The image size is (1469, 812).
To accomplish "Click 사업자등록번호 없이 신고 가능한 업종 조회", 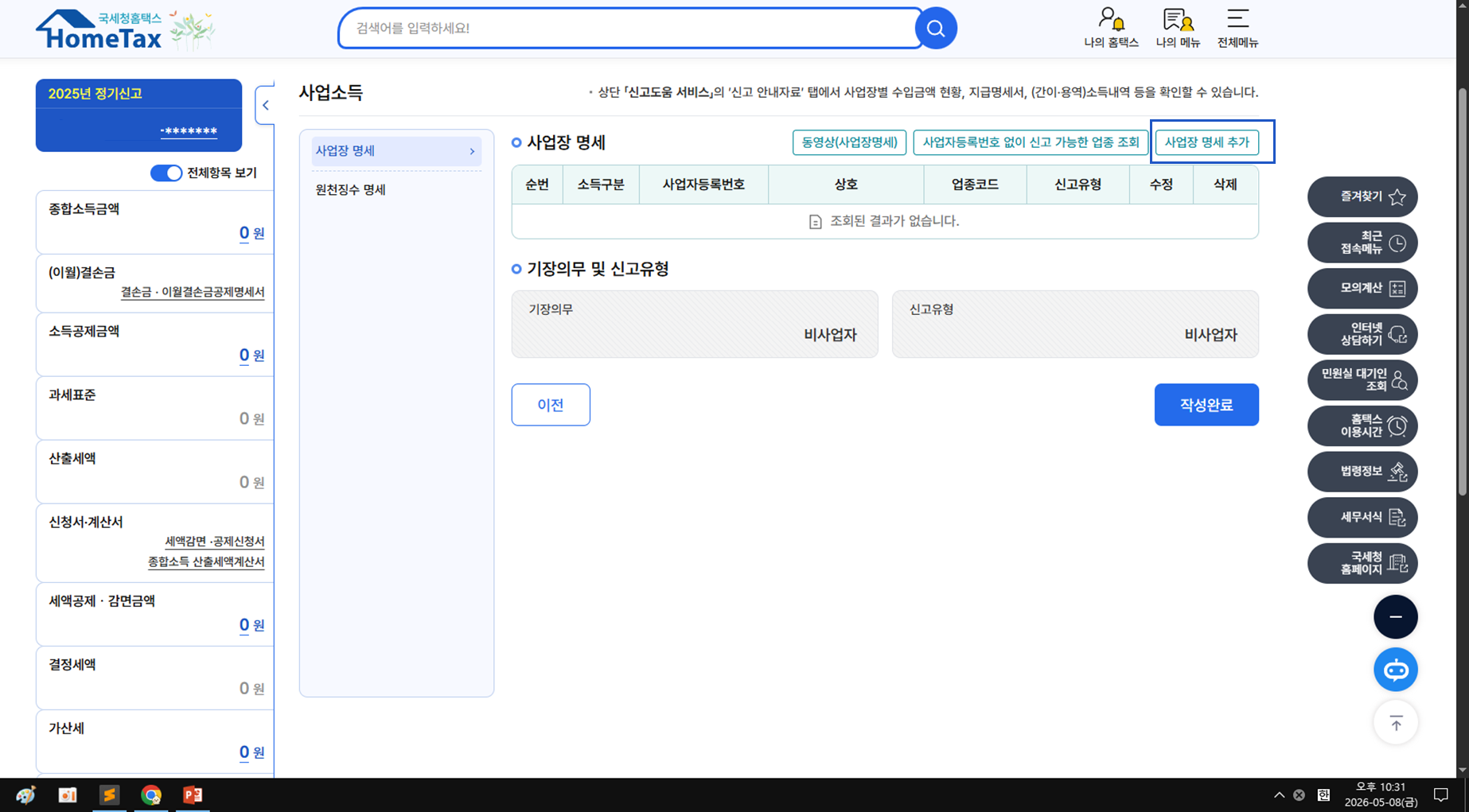I will click(1031, 142).
